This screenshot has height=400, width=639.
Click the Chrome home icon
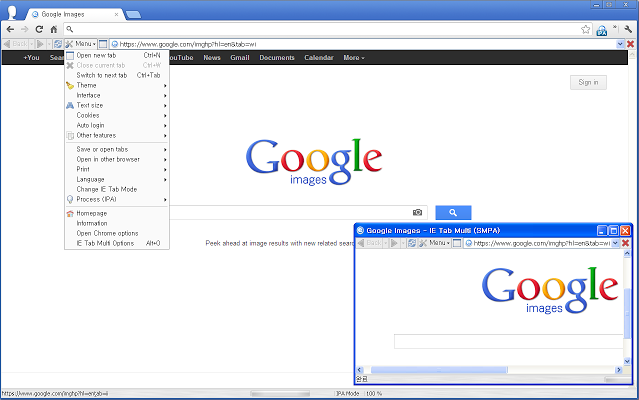tap(54, 30)
